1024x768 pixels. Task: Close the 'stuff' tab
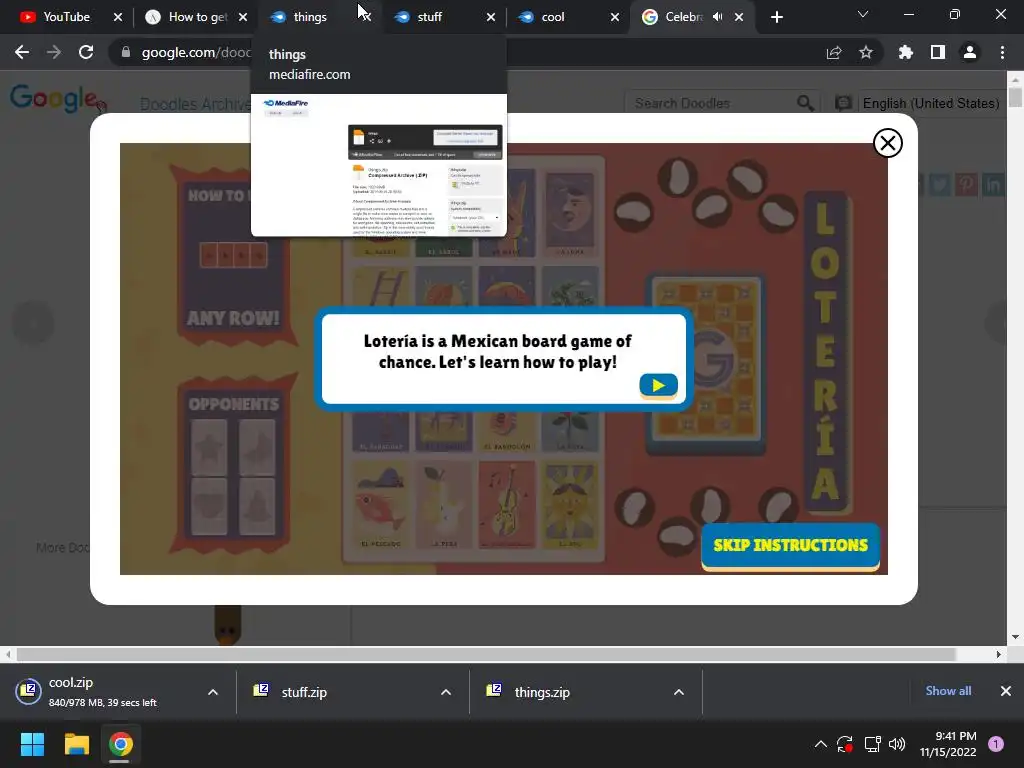[x=491, y=17]
